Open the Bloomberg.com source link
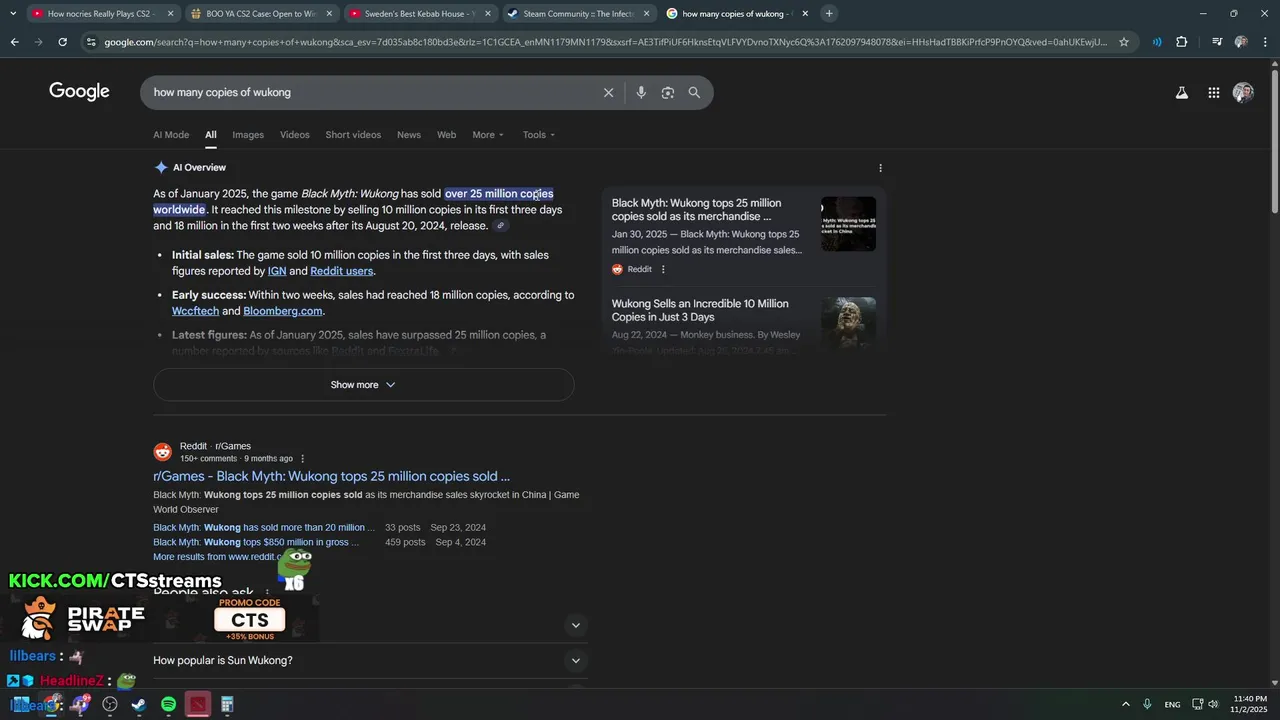The image size is (1280, 720). pyautogui.click(x=283, y=311)
